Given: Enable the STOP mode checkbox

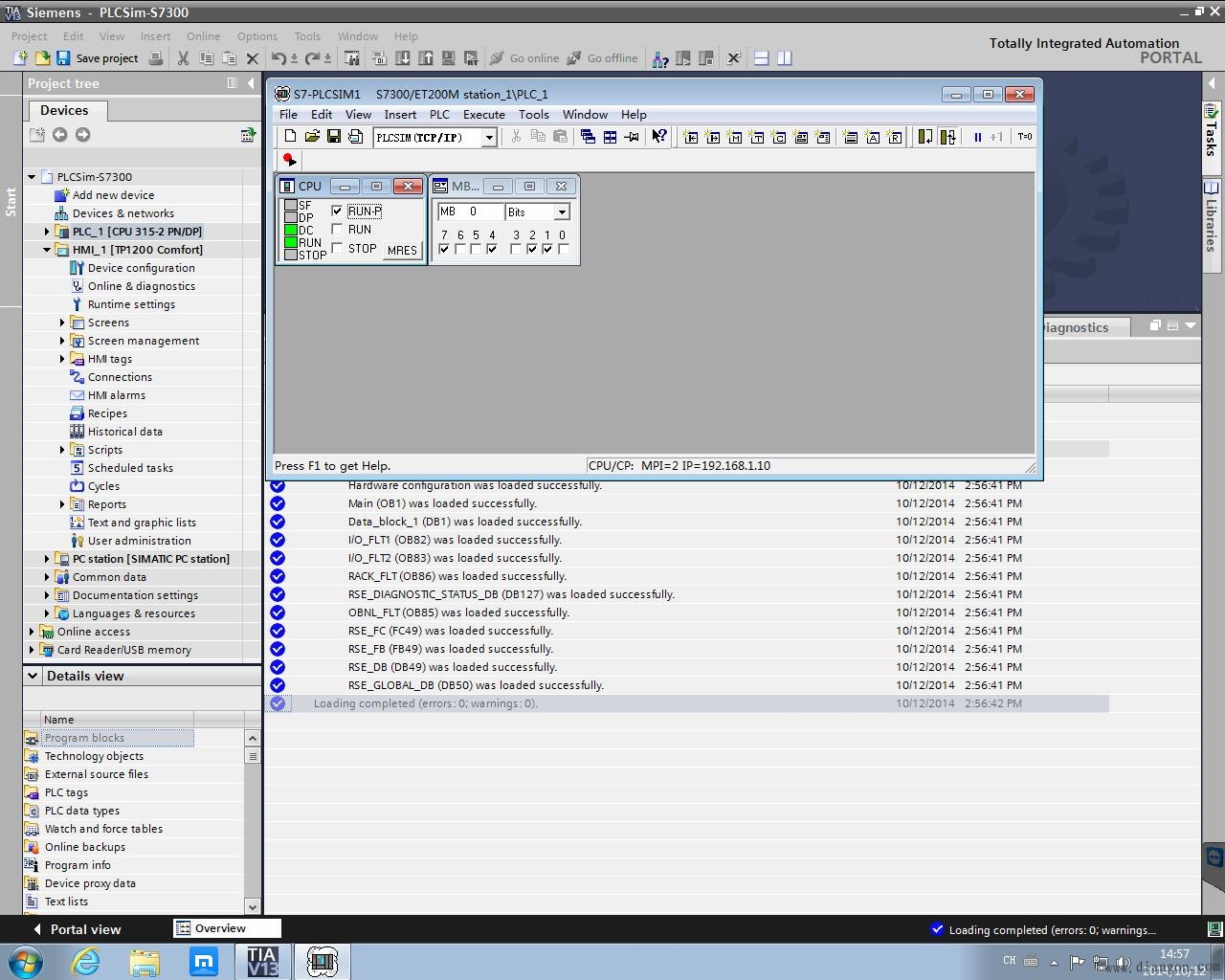Looking at the screenshot, I should [337, 248].
